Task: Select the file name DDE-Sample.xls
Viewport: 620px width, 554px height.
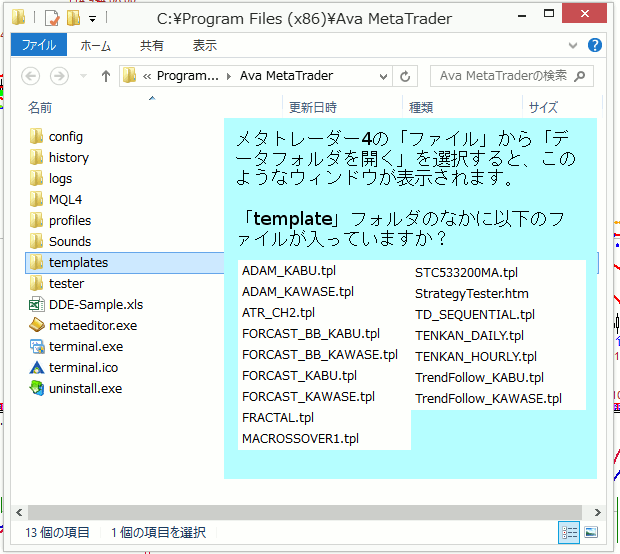Action: tap(96, 304)
